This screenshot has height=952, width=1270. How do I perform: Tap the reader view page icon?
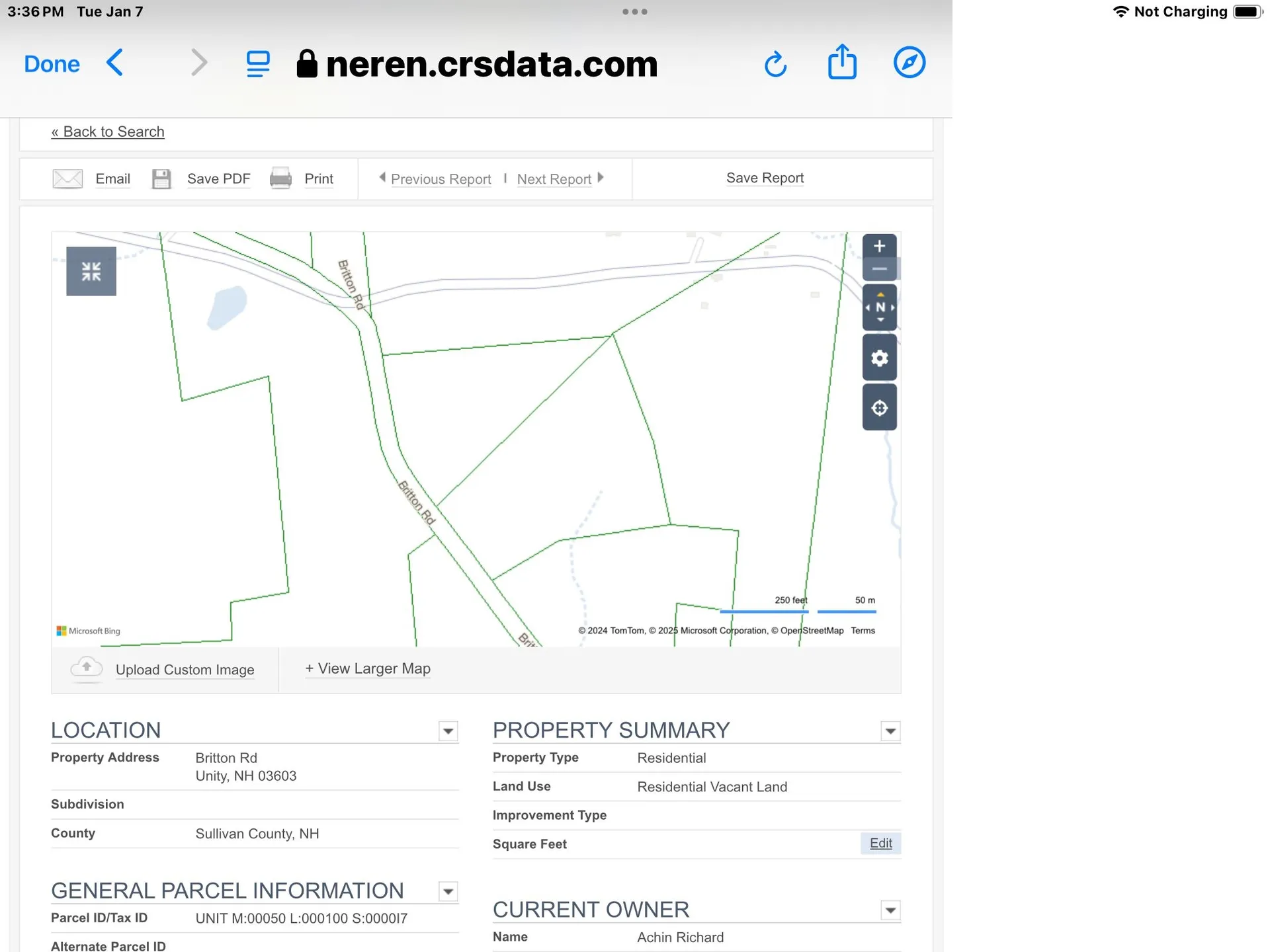pyautogui.click(x=258, y=64)
